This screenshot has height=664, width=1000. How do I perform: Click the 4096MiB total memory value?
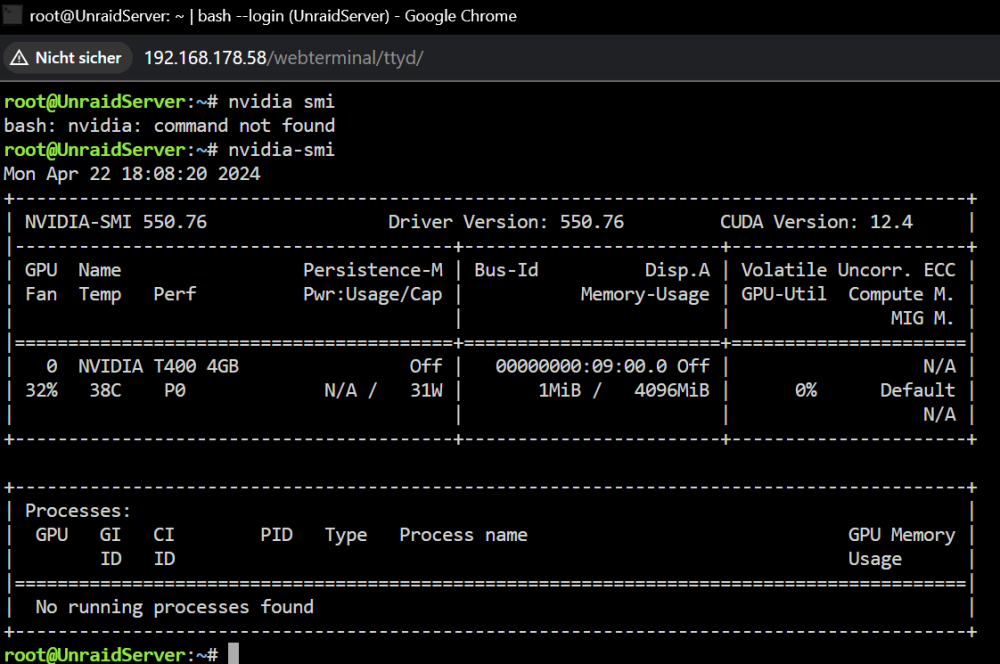click(x=672, y=390)
